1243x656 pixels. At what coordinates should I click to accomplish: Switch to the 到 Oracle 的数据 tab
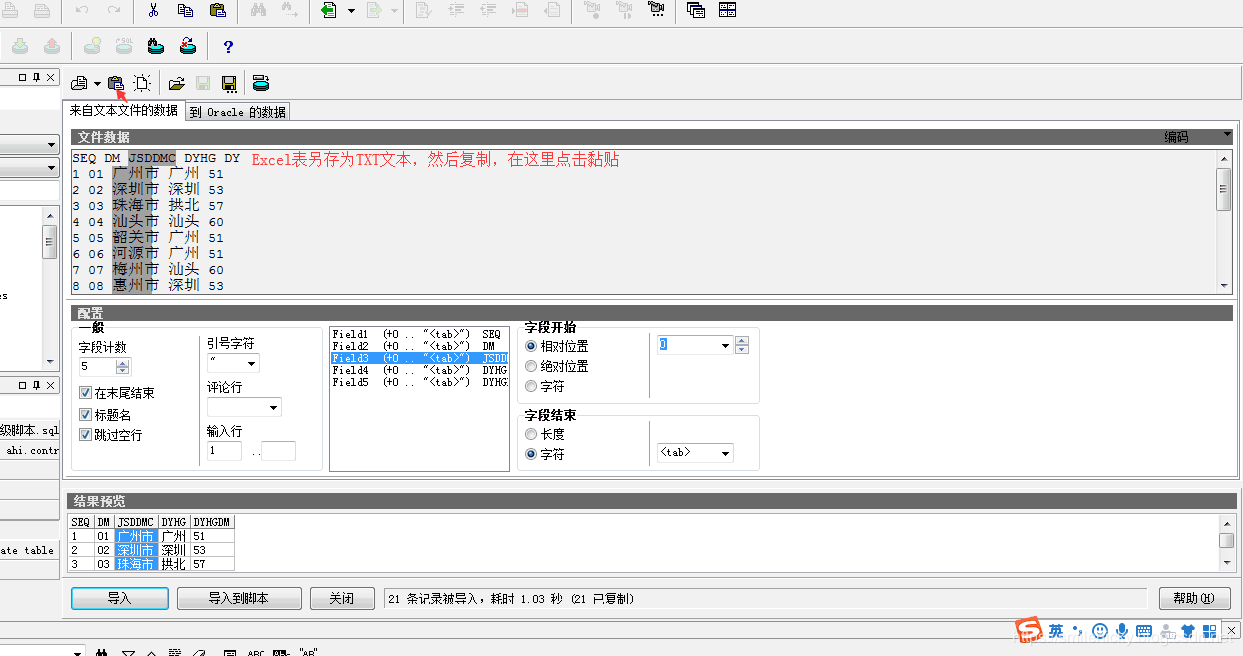(238, 112)
